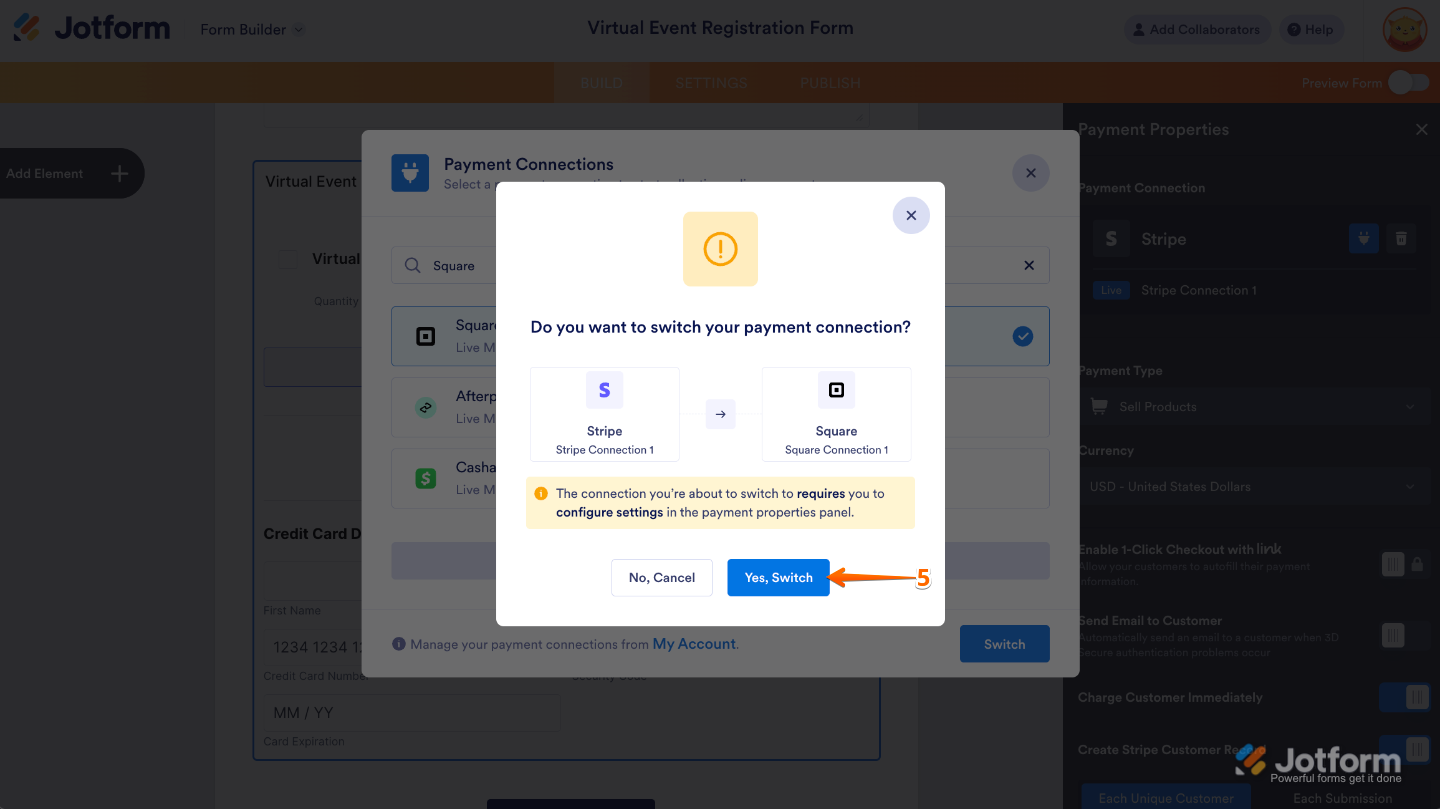Confirm with Yes, Switch button
Image resolution: width=1440 pixels, height=809 pixels.
tap(778, 577)
